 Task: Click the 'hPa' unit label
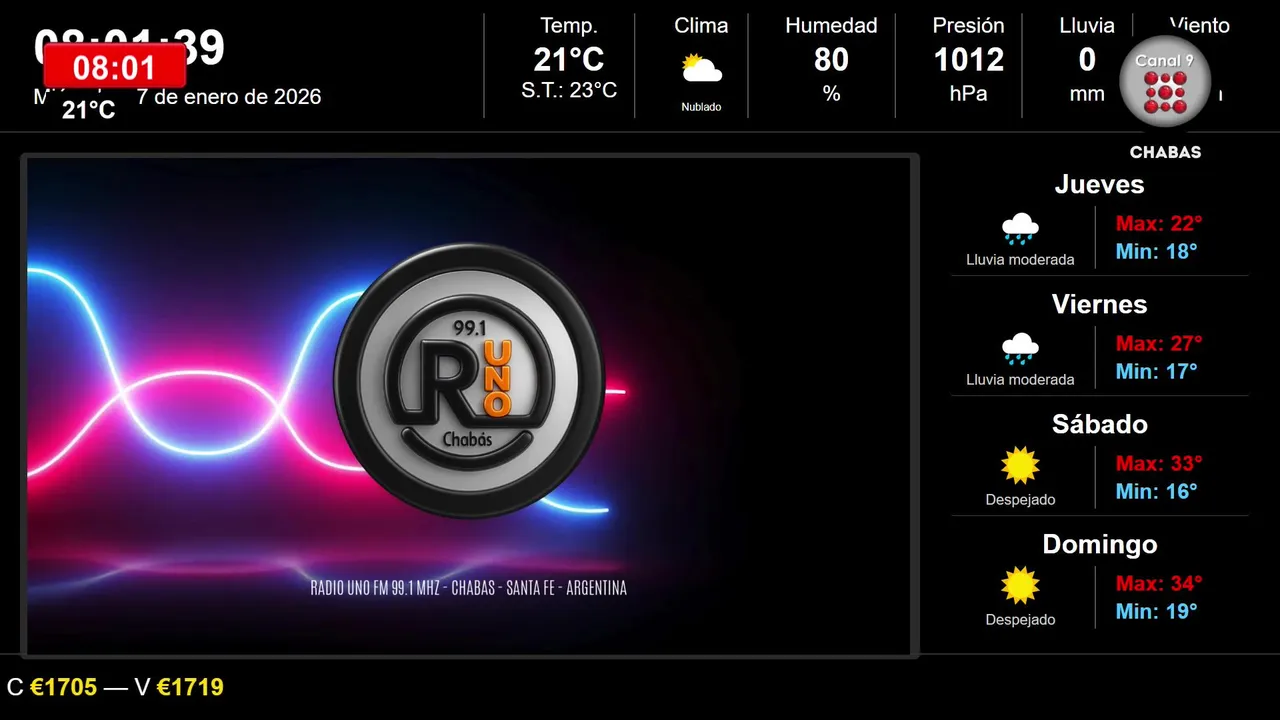(968, 94)
